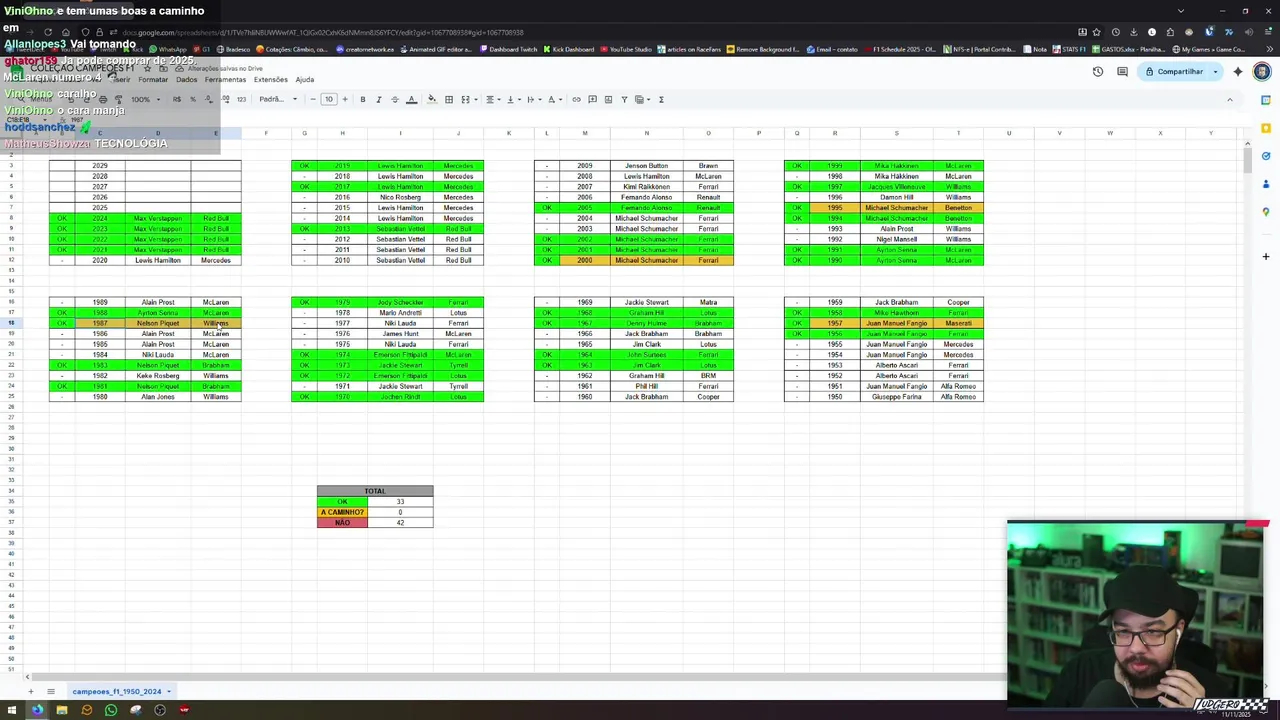Click the paint format roller icon
1280x720 pixels.
tap(118, 99)
